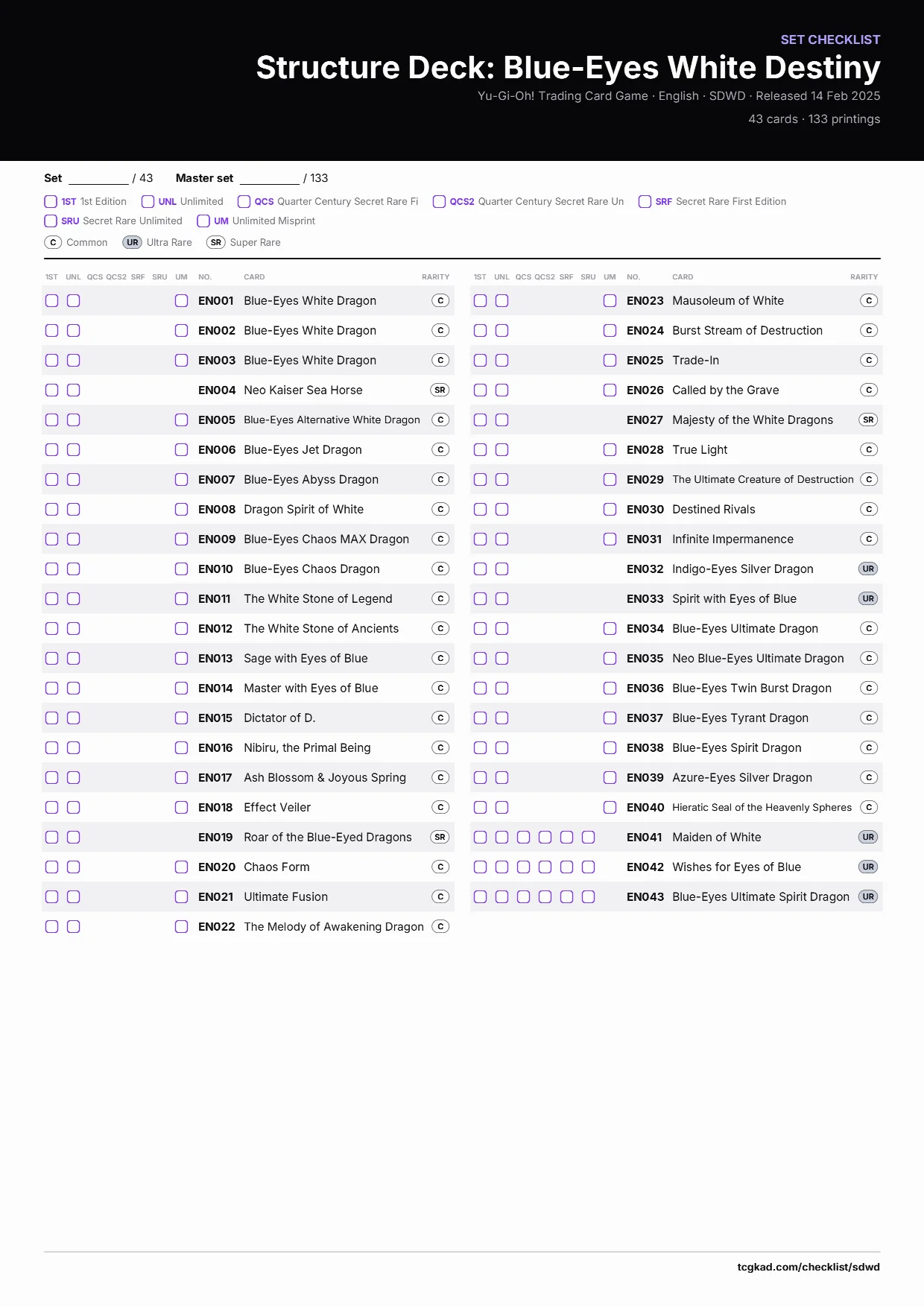Check the Unlimited Misprint legend checkbox
Image resolution: width=924 pixels, height=1307 pixels.
pyautogui.click(x=203, y=221)
